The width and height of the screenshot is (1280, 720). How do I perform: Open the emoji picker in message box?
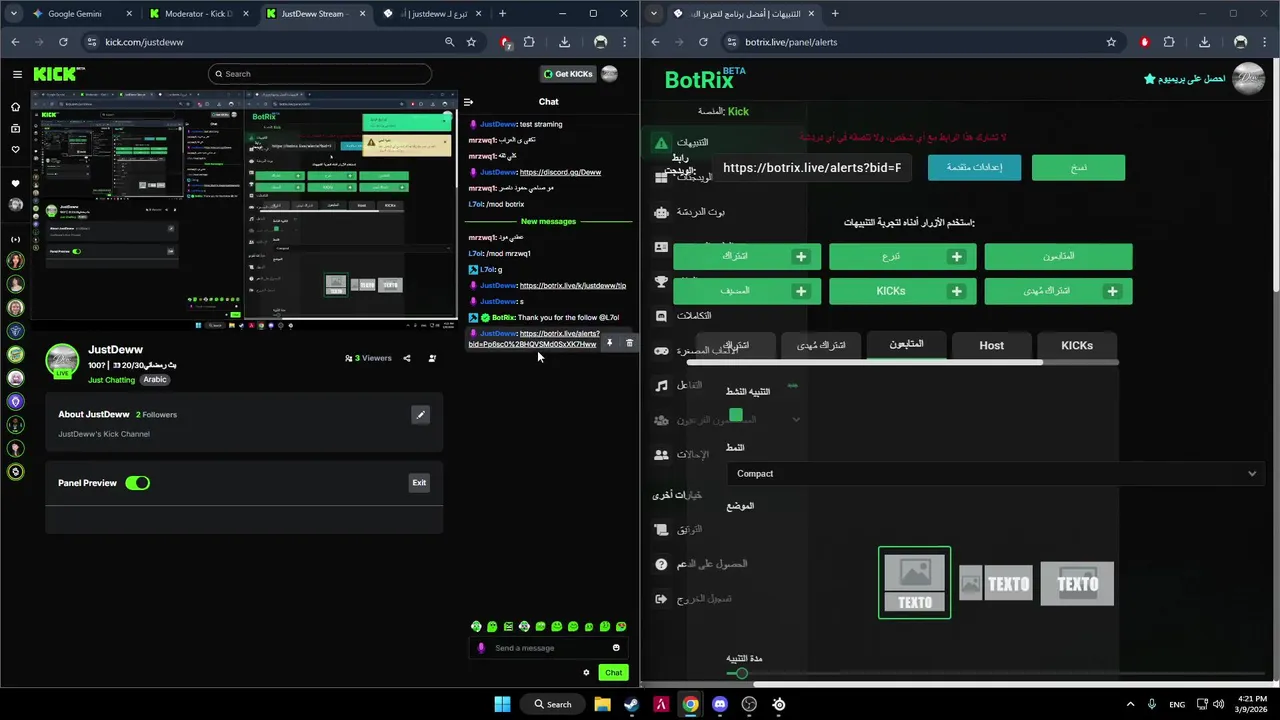click(x=616, y=648)
